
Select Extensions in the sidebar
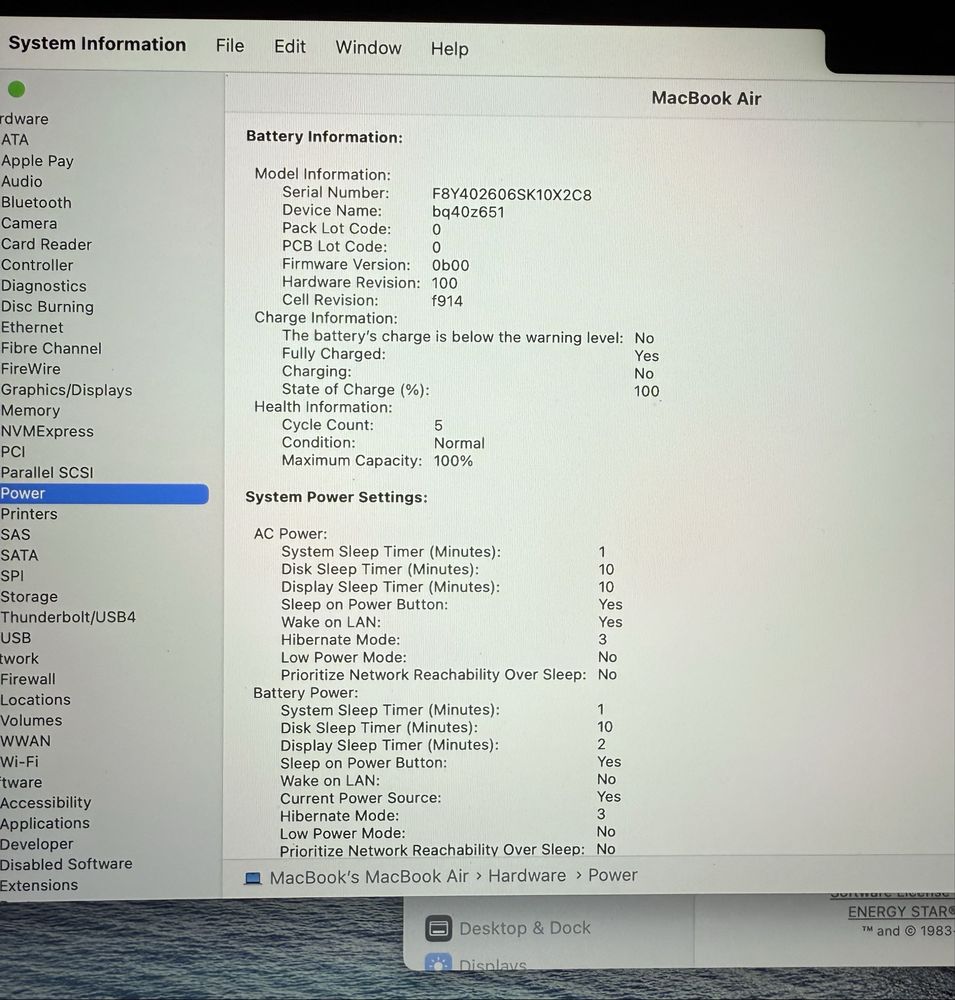click(x=39, y=885)
